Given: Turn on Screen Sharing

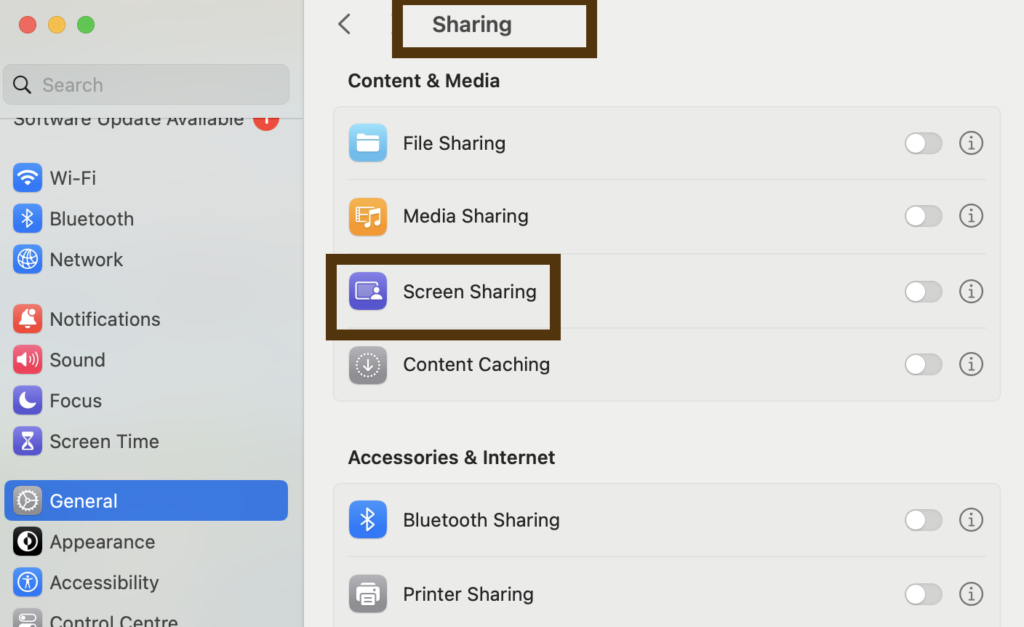Looking at the screenshot, I should click(x=923, y=292).
